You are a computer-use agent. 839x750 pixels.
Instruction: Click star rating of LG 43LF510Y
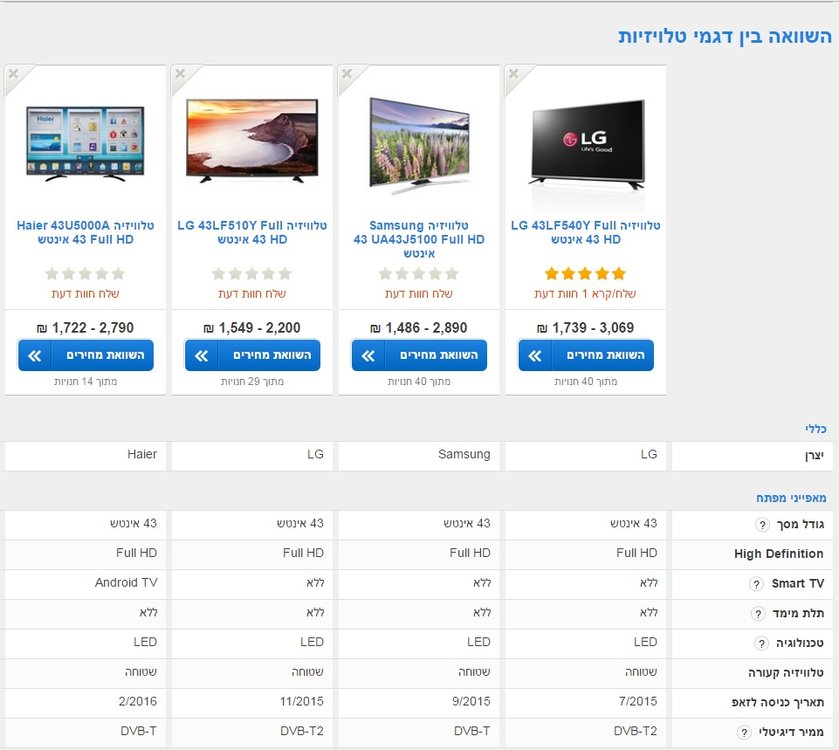252,274
